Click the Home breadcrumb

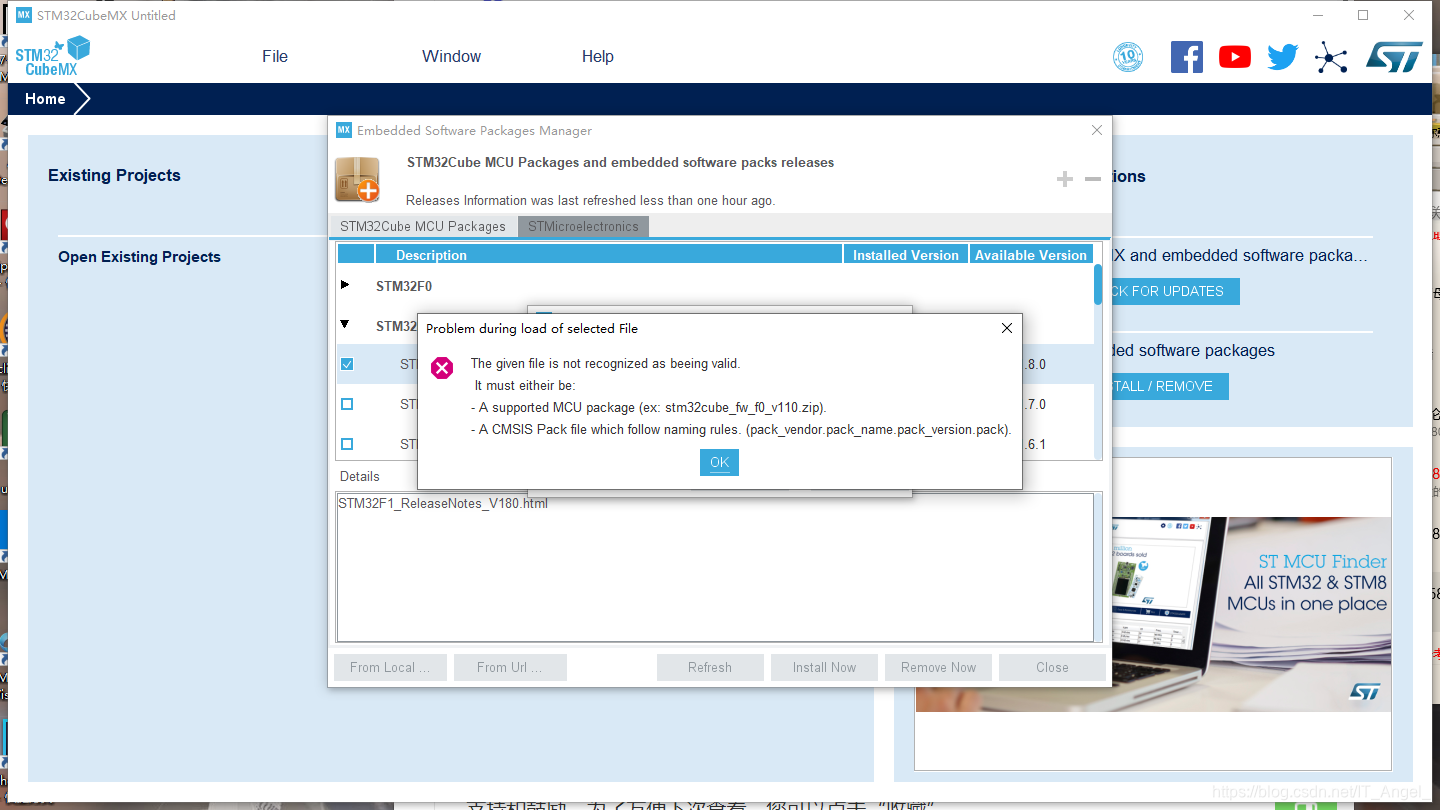pos(45,99)
